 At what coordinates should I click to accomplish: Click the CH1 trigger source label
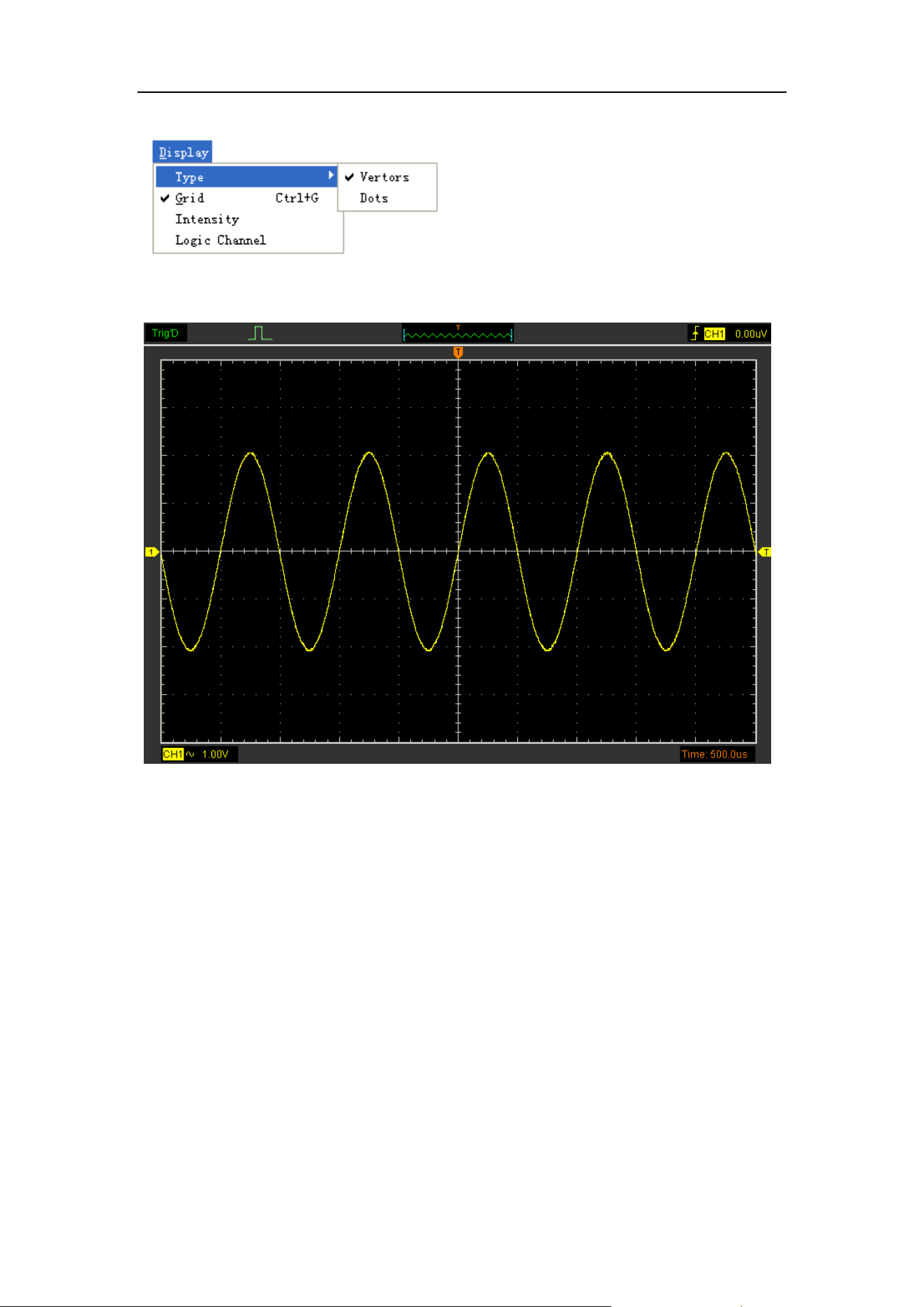(x=714, y=334)
